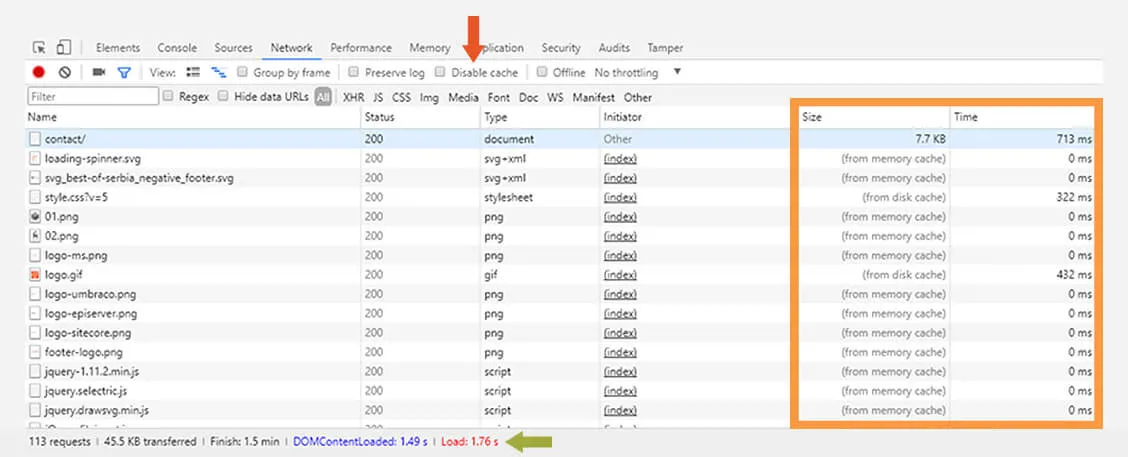Sort by the Time column header
Image resolution: width=1128 pixels, height=457 pixels.
click(x=1022, y=117)
